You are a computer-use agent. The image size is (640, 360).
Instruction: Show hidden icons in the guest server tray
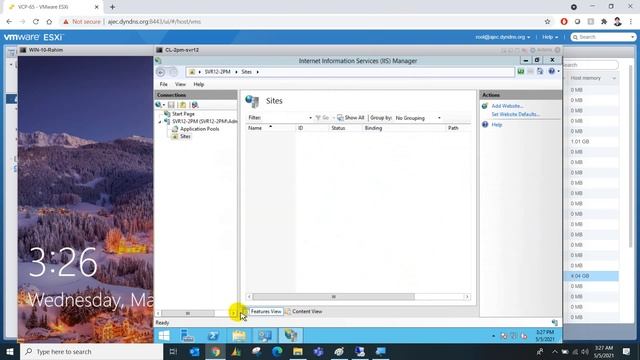point(493,336)
